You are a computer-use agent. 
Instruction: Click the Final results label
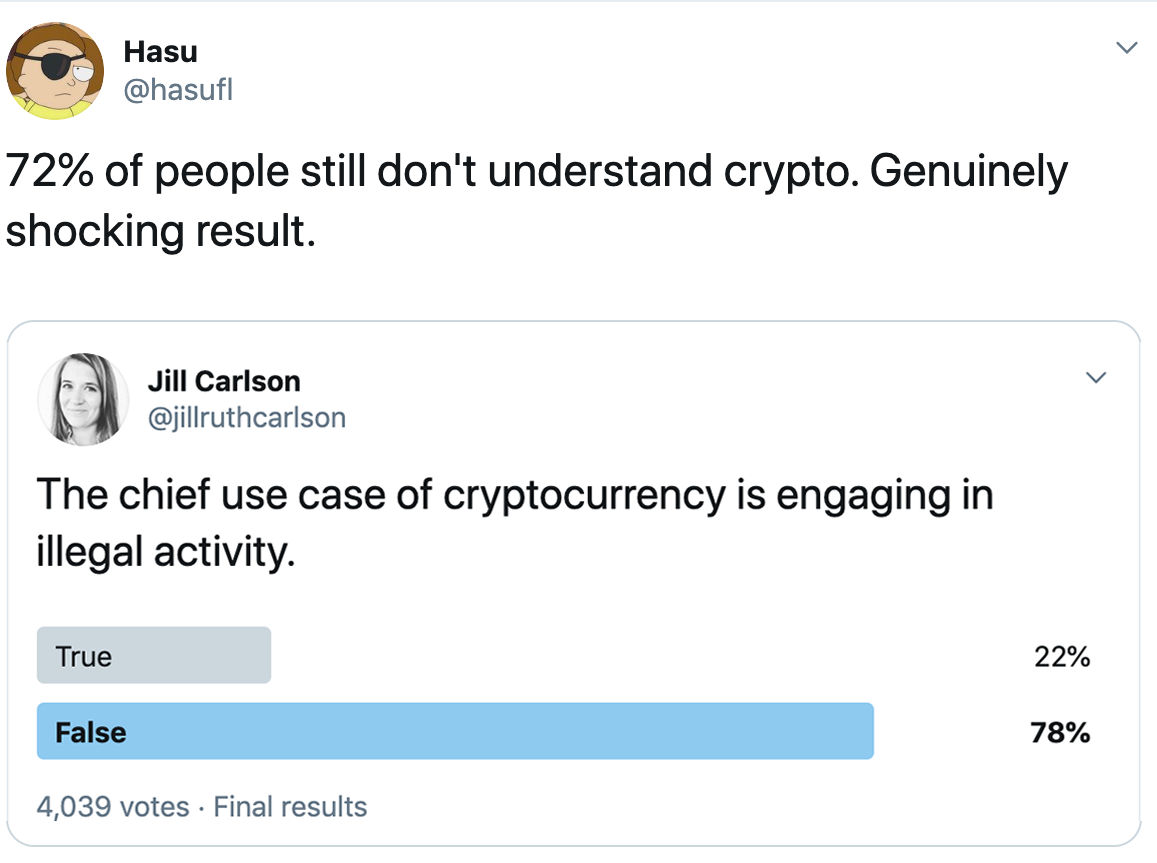(290, 806)
